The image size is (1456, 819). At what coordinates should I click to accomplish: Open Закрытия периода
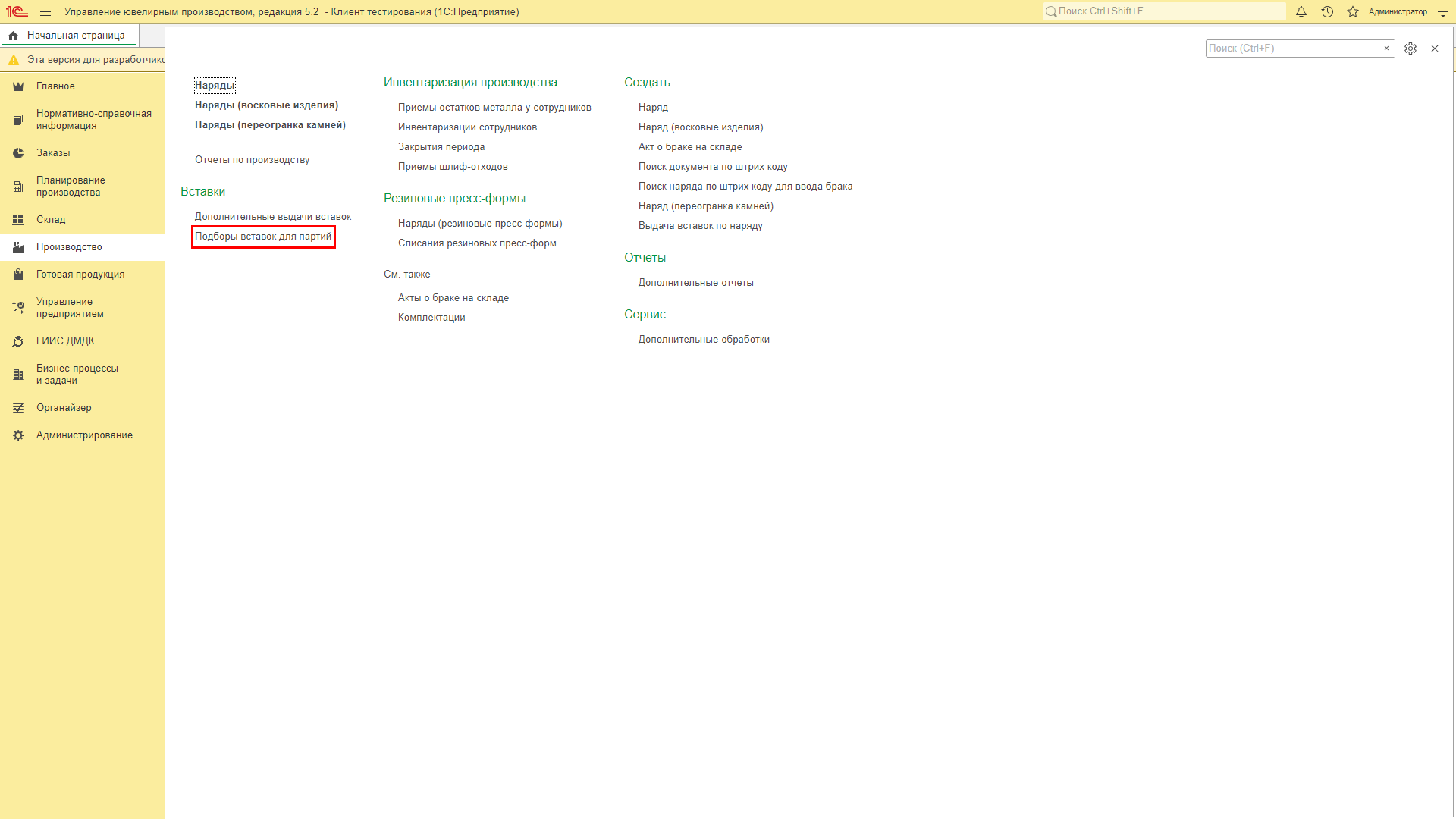441,147
